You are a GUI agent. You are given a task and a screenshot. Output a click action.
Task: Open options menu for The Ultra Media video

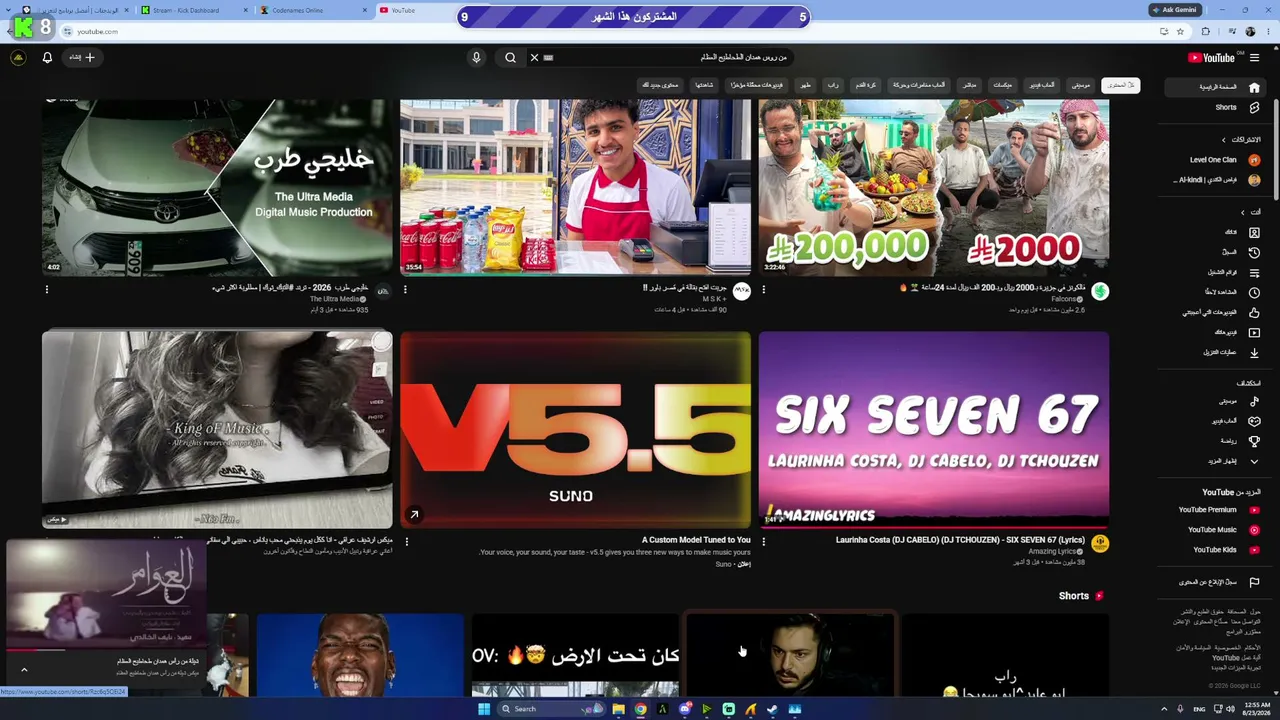46,290
